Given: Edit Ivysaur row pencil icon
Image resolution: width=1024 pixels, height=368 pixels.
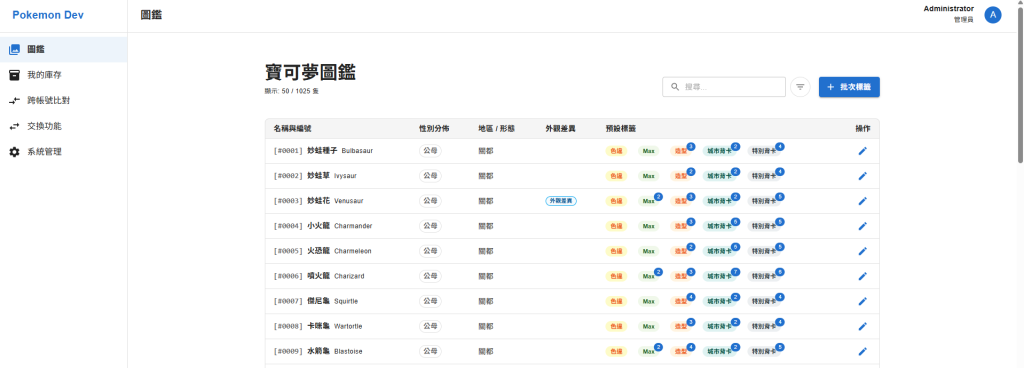Looking at the screenshot, I should tap(863, 176).
